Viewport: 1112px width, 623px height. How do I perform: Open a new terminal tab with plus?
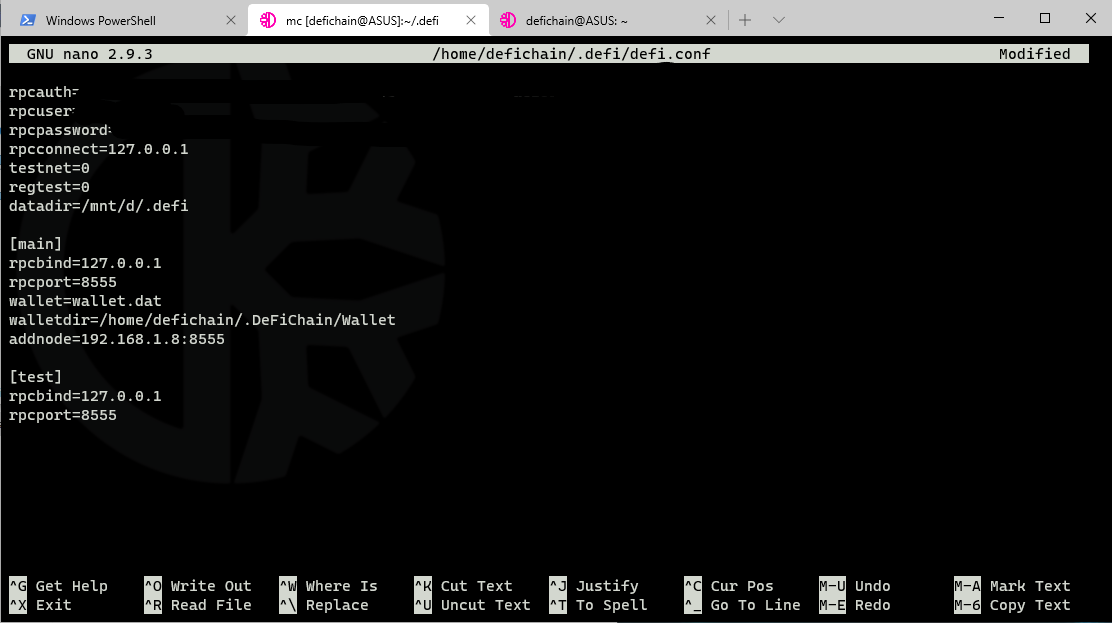pyautogui.click(x=745, y=20)
